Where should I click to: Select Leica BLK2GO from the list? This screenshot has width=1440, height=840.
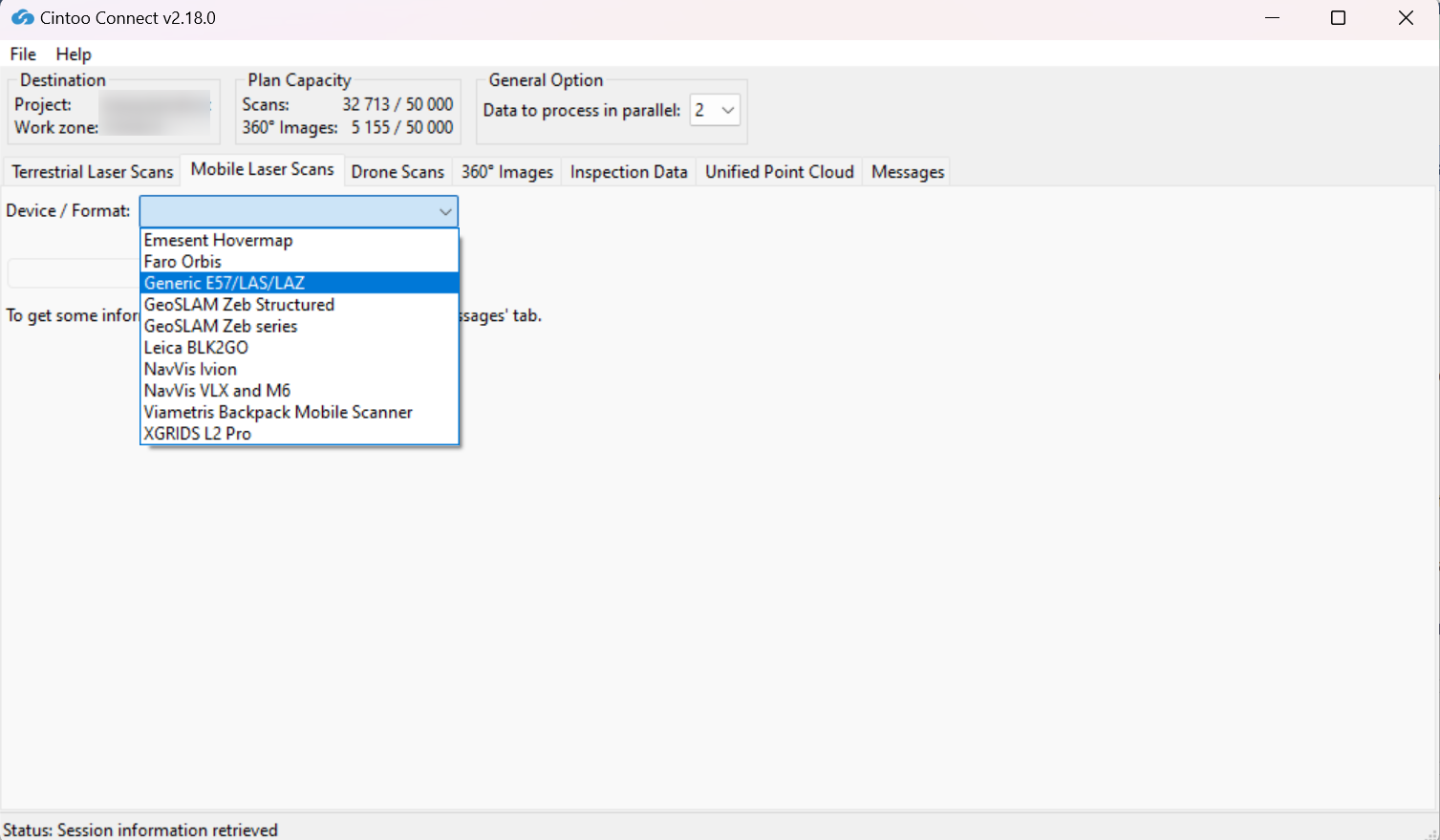pos(300,348)
